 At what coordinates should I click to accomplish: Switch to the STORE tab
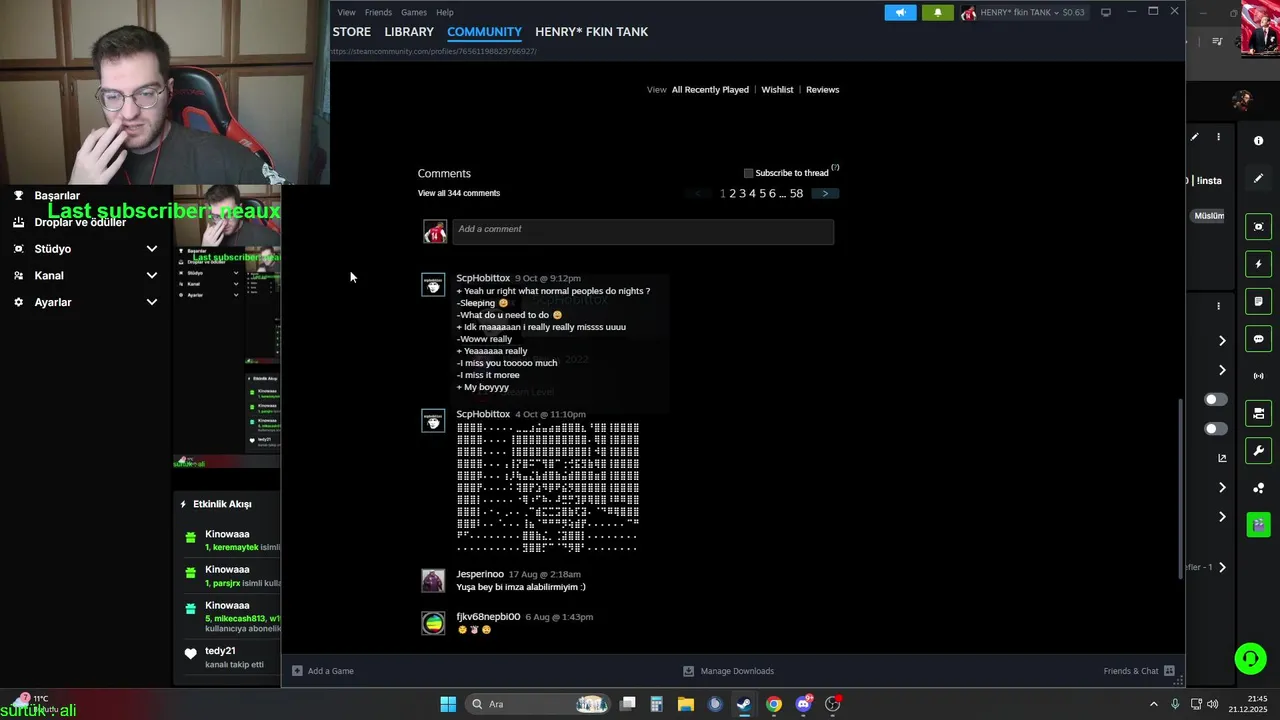pyautogui.click(x=352, y=32)
